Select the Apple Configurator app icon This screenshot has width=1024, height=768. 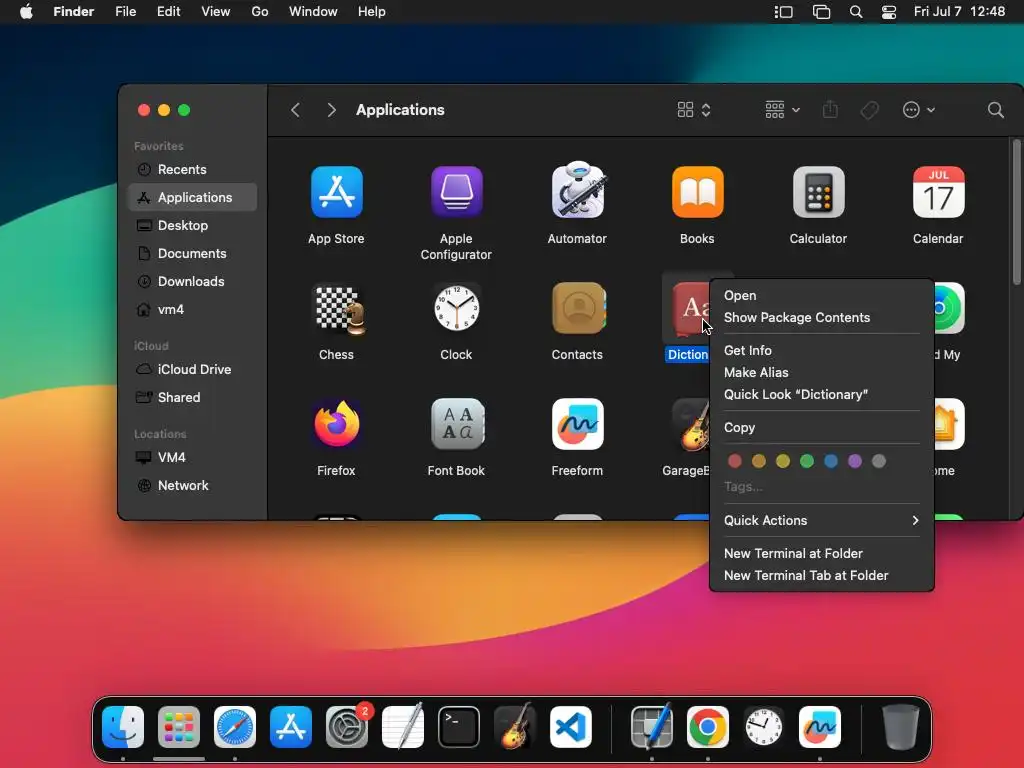[456, 192]
